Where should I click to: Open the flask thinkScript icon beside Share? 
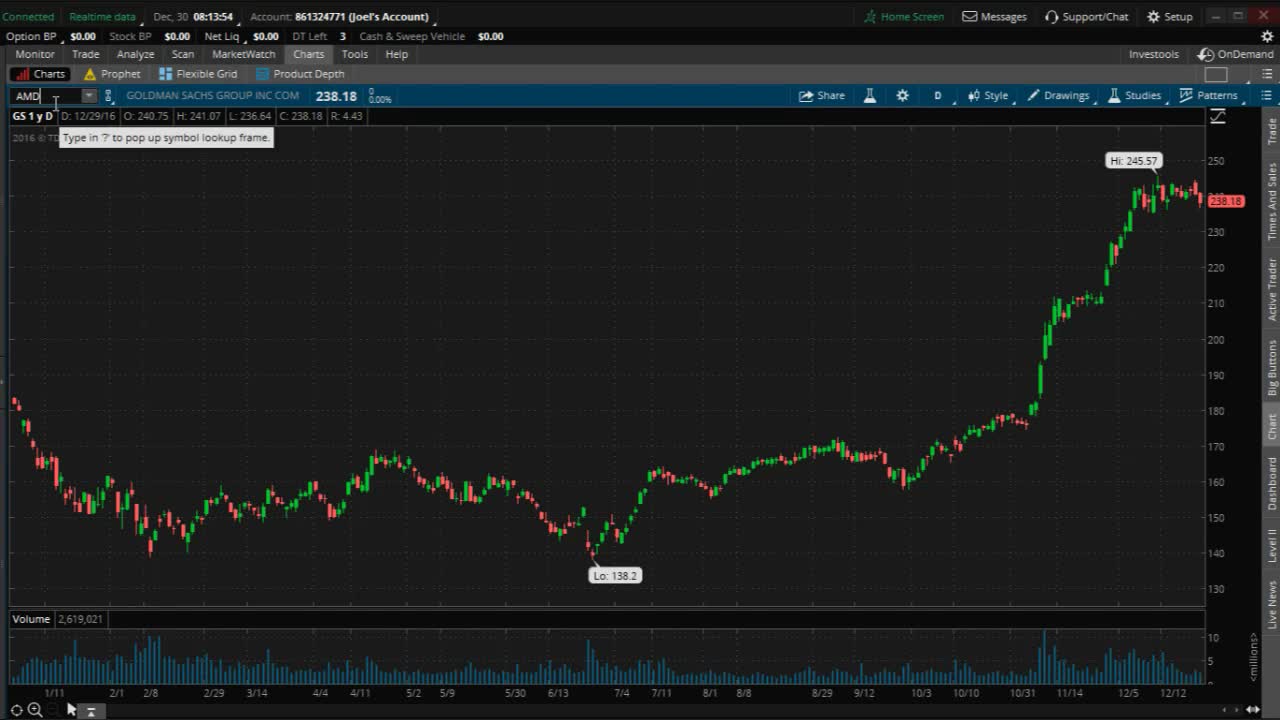click(870, 96)
